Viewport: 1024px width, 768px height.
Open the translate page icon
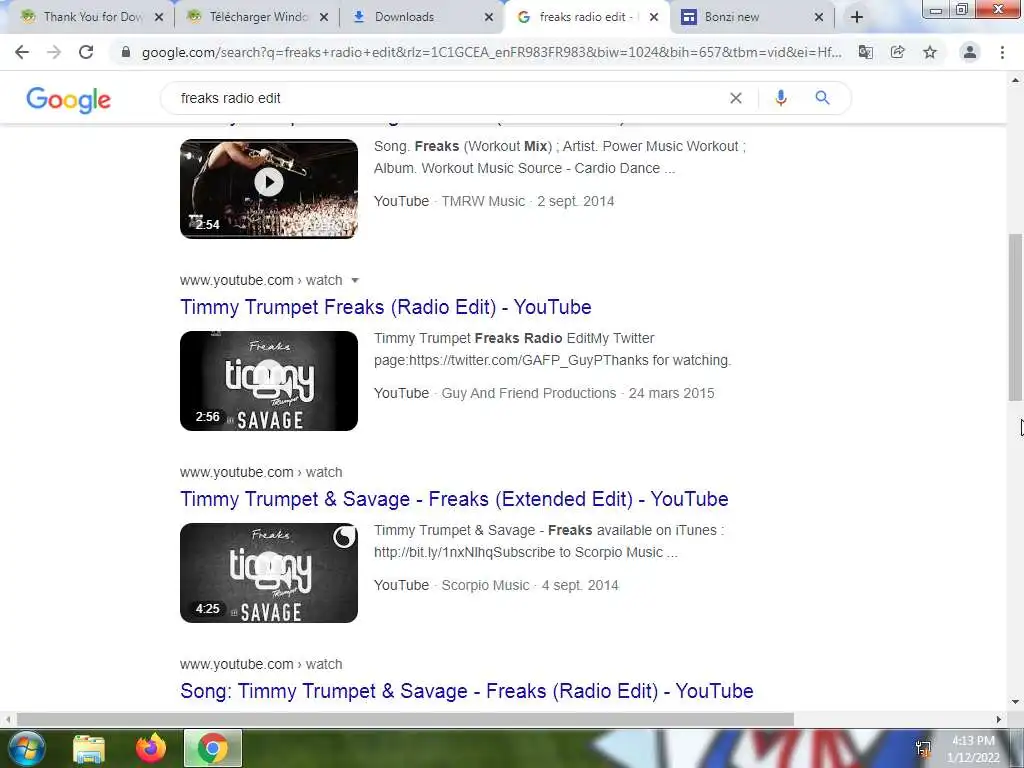866,52
